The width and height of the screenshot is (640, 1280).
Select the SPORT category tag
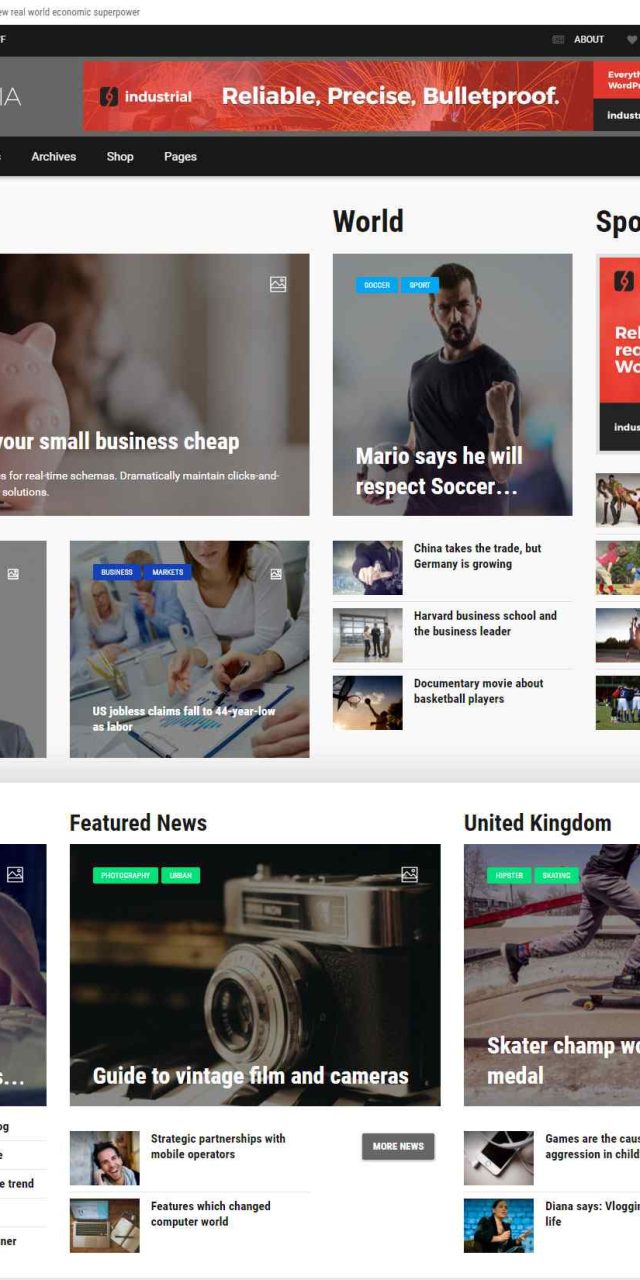pyautogui.click(x=420, y=285)
